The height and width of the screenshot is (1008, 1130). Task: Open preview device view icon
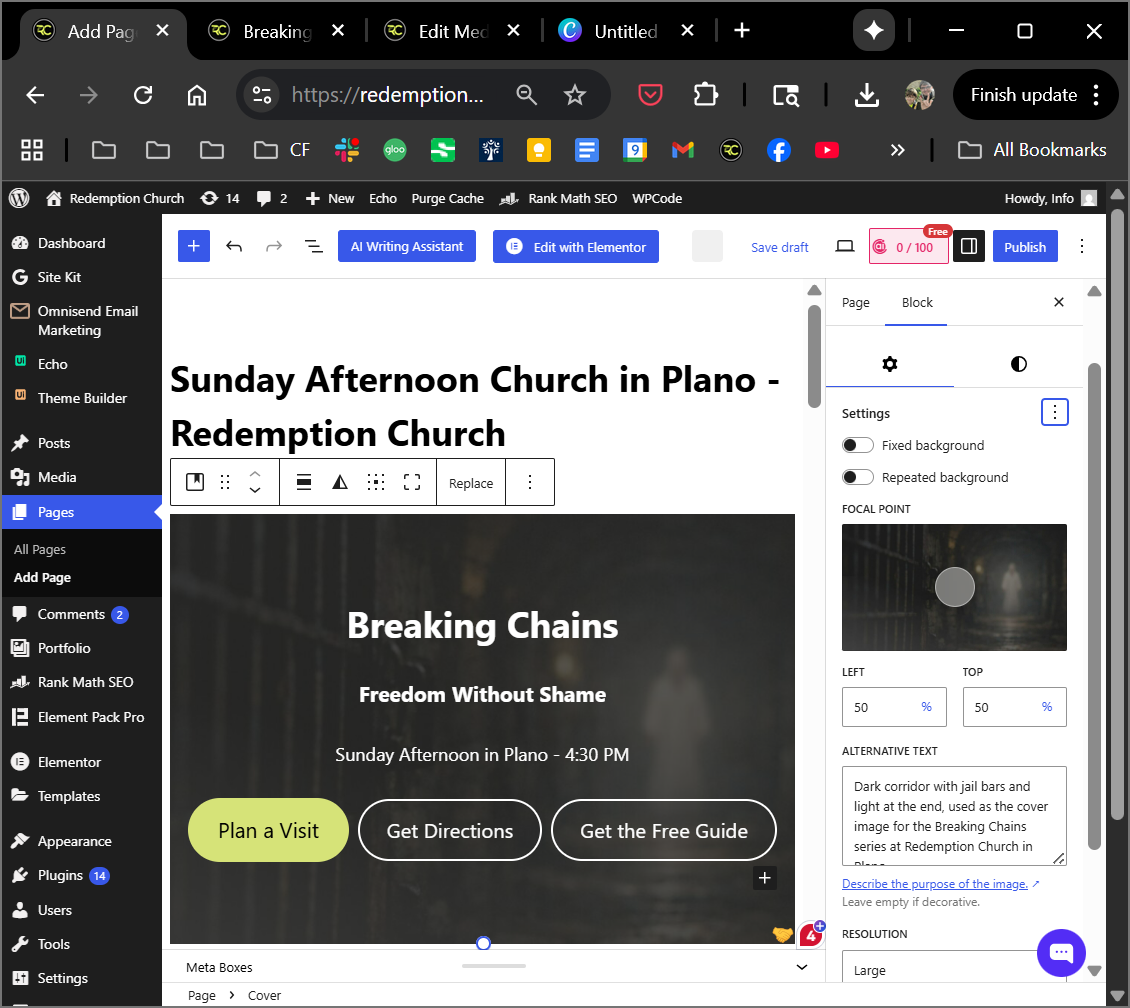tap(845, 247)
